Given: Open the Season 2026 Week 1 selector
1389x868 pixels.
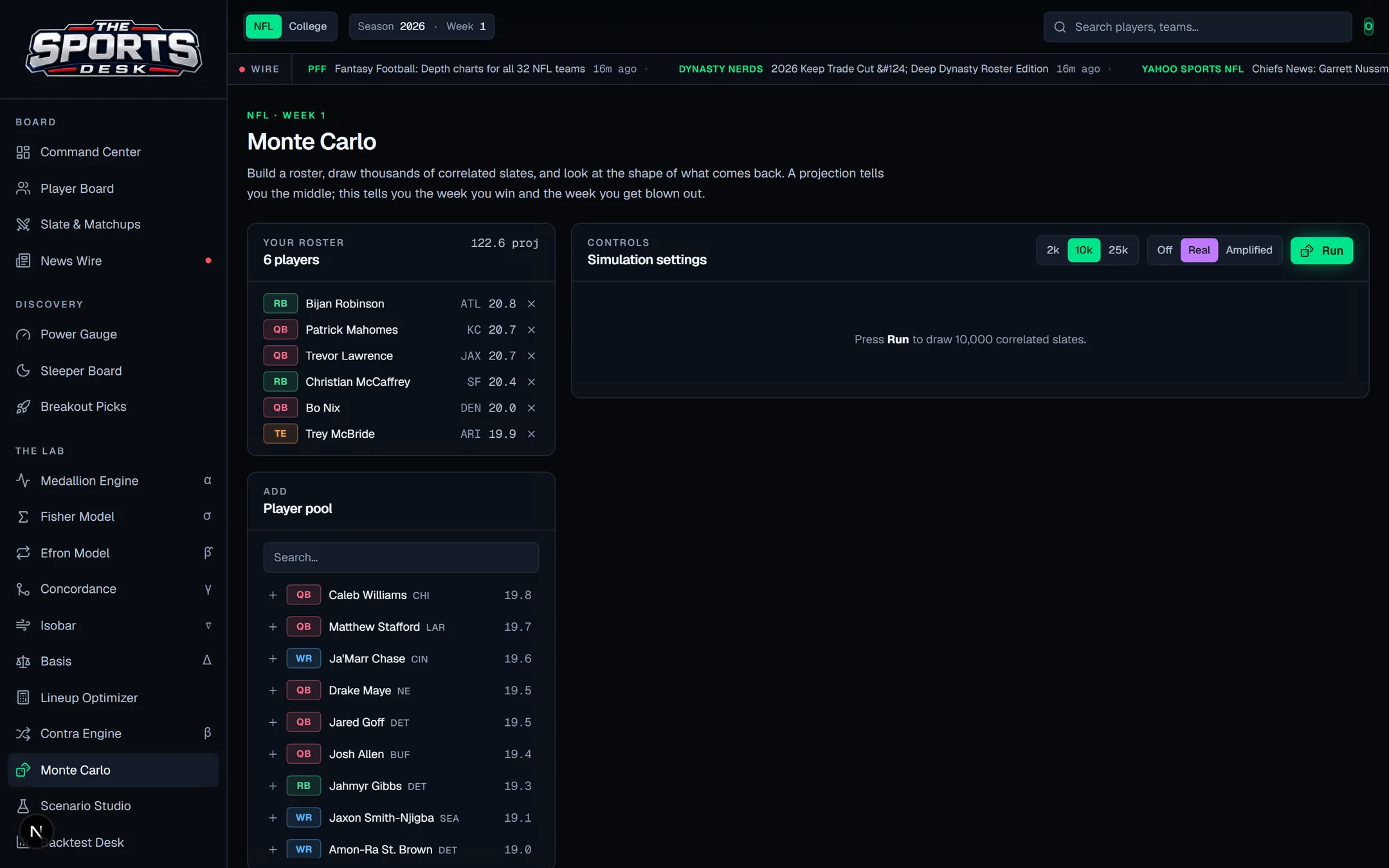Looking at the screenshot, I should (422, 26).
